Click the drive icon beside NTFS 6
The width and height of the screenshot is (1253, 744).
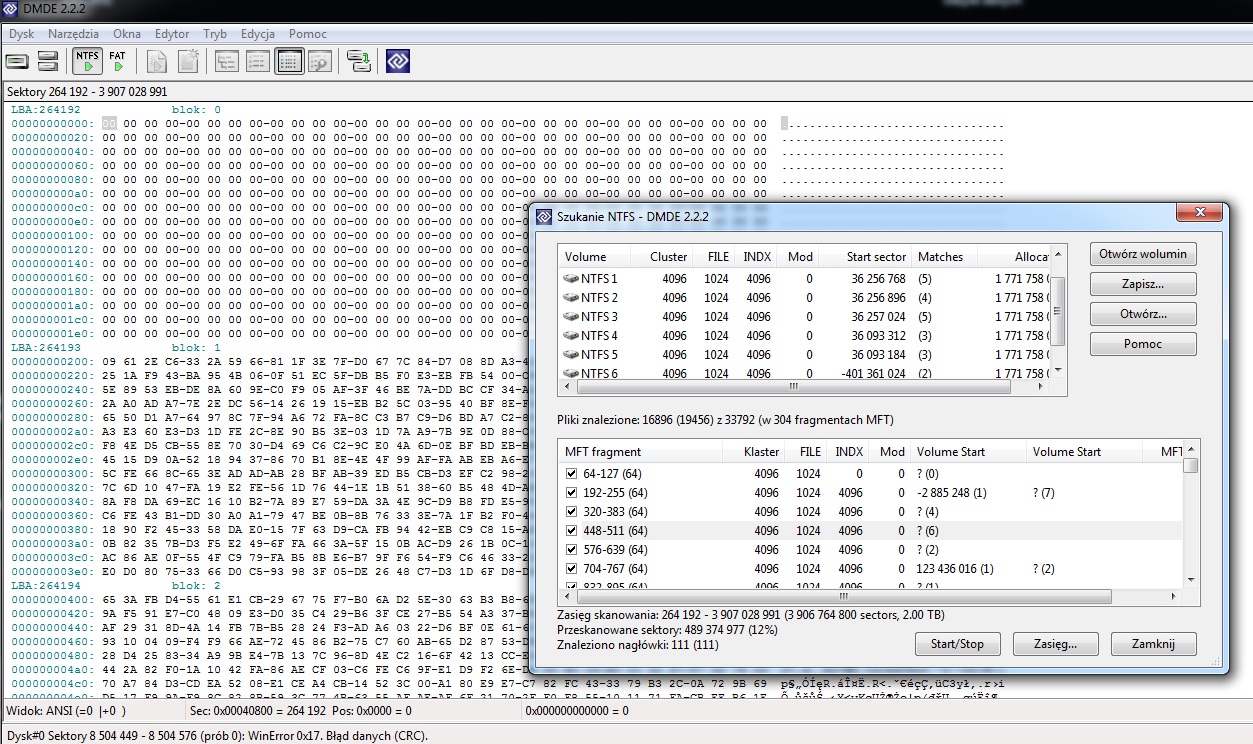pos(571,374)
